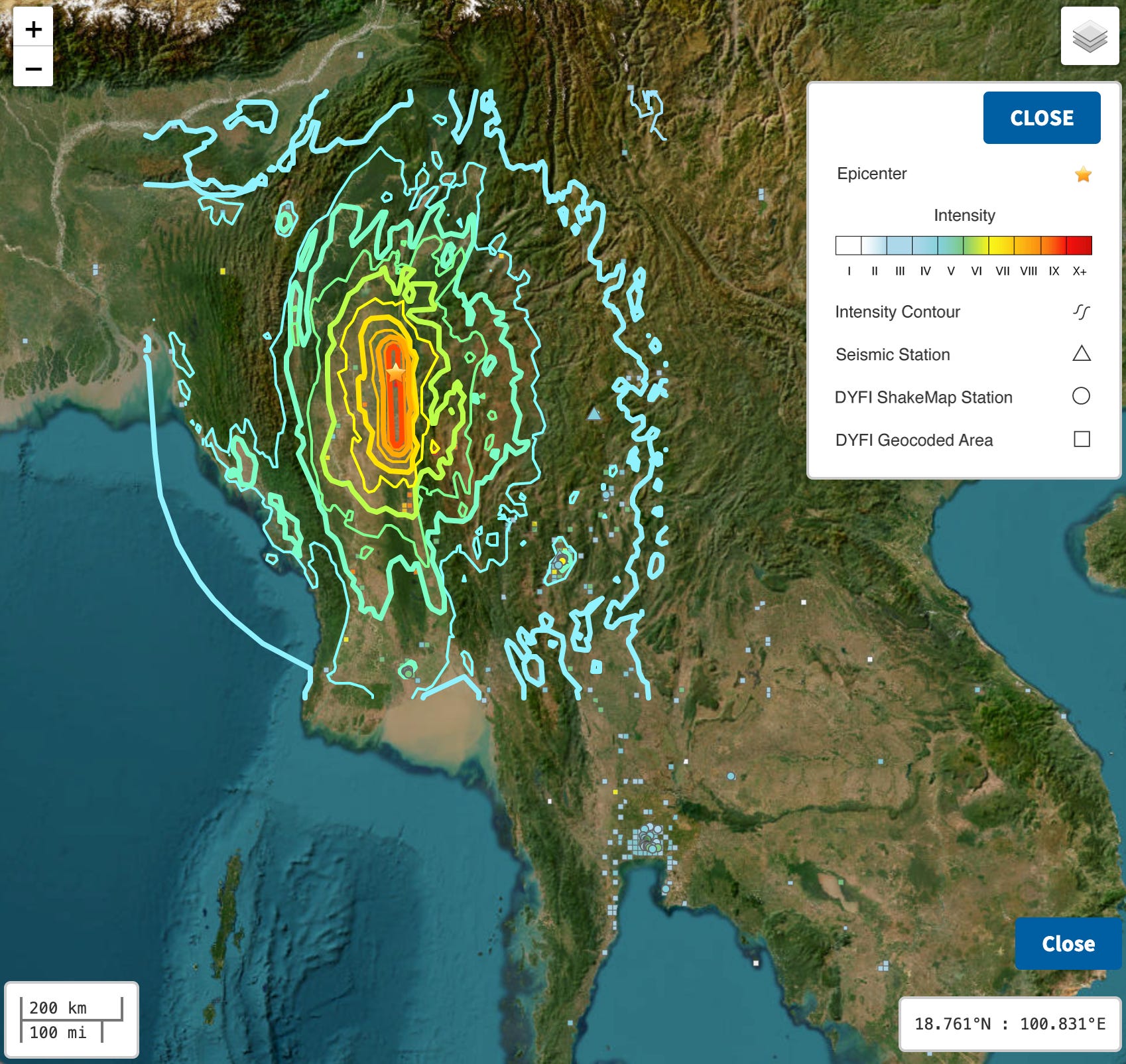This screenshot has width=1126, height=1064.
Task: Click the intensity color scale bar
Action: tap(964, 245)
